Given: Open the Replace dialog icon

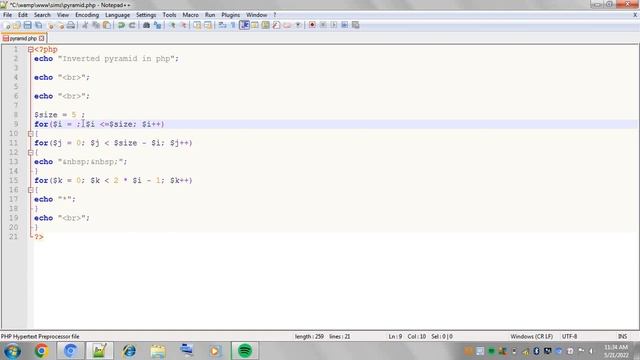Looking at the screenshot, I should [157, 25].
